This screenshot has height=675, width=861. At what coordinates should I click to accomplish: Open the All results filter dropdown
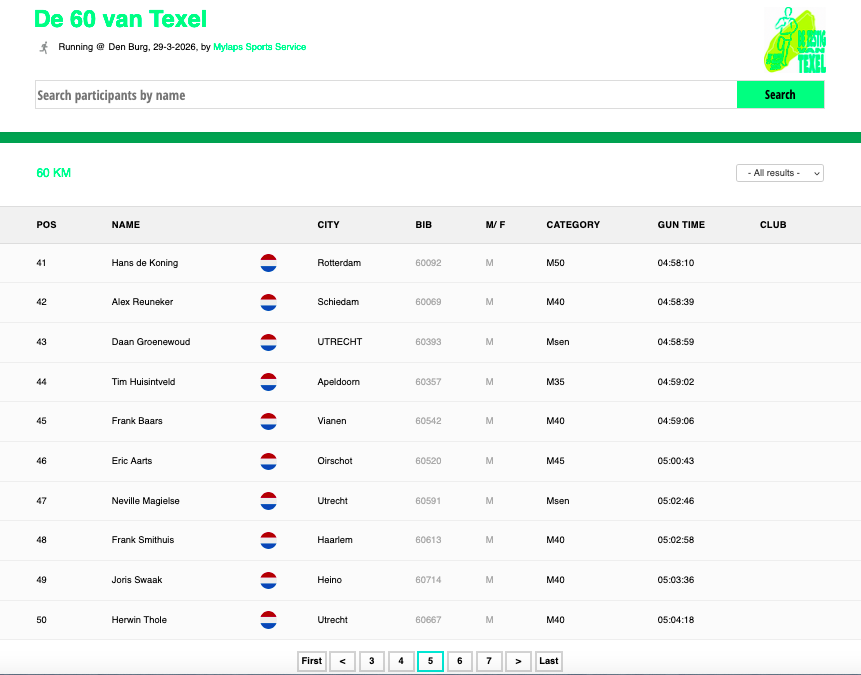click(x=779, y=173)
